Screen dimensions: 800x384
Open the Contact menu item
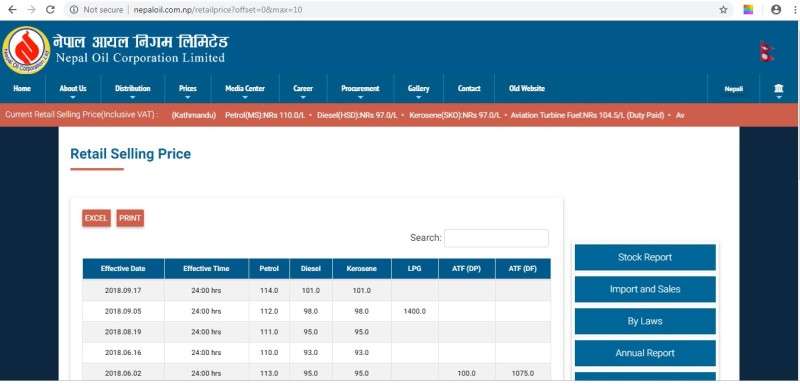pos(469,88)
